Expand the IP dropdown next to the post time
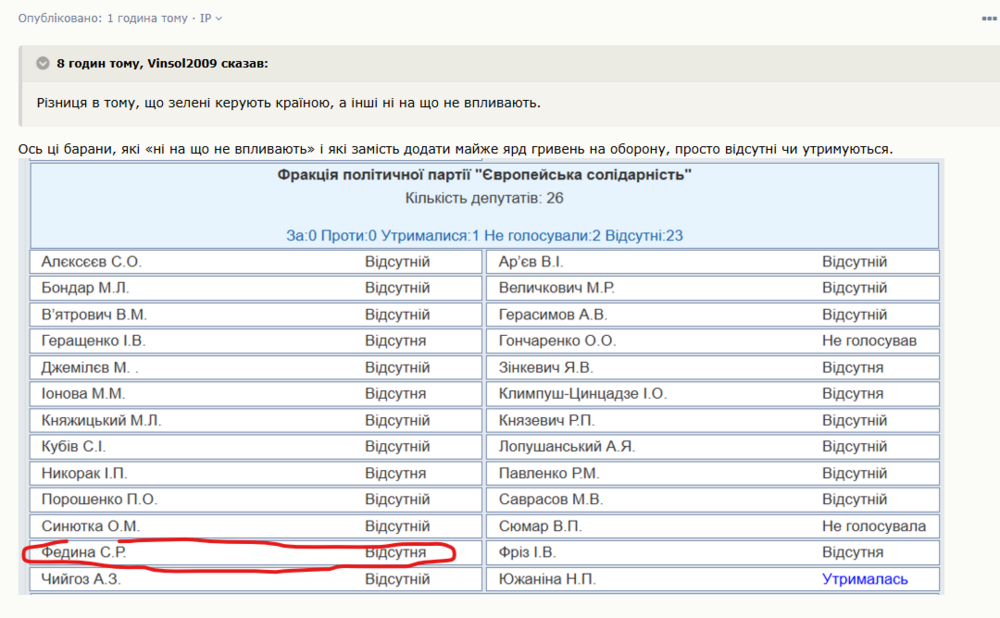Screen dimensions: 1000x618 coord(211,18)
